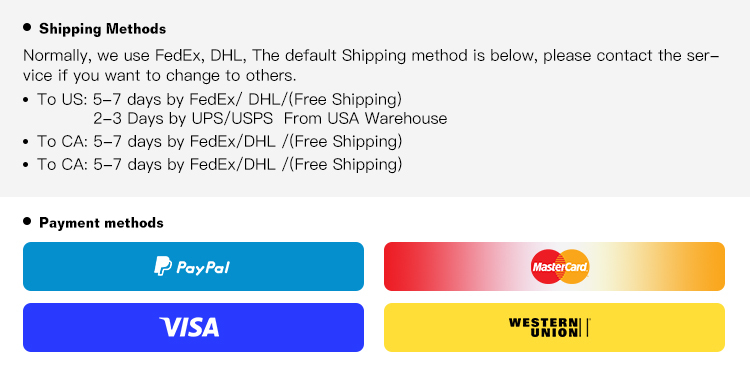Click the first "To CA" shipping line

tap(220, 142)
